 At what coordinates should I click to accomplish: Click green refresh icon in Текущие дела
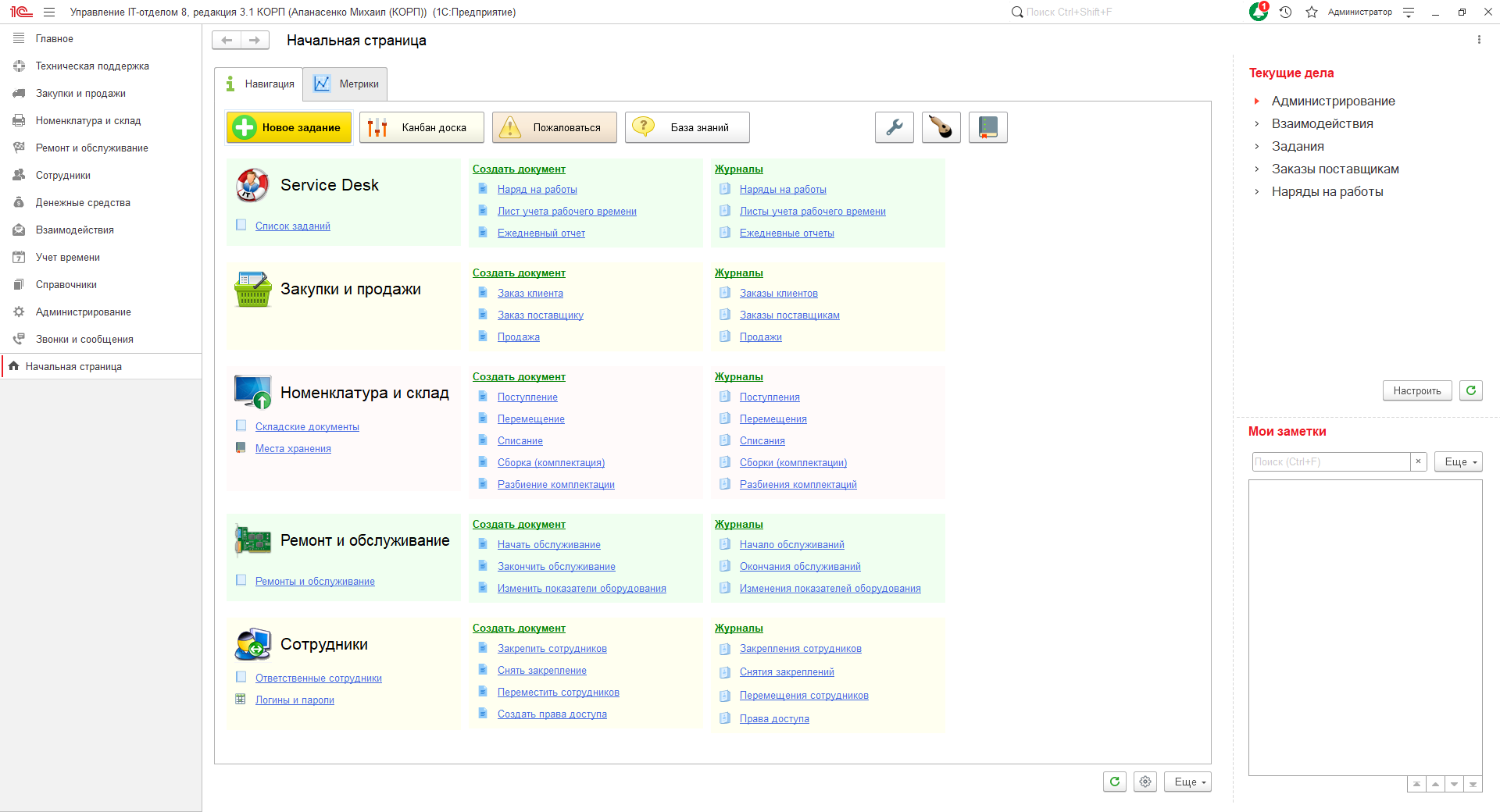click(x=1471, y=390)
